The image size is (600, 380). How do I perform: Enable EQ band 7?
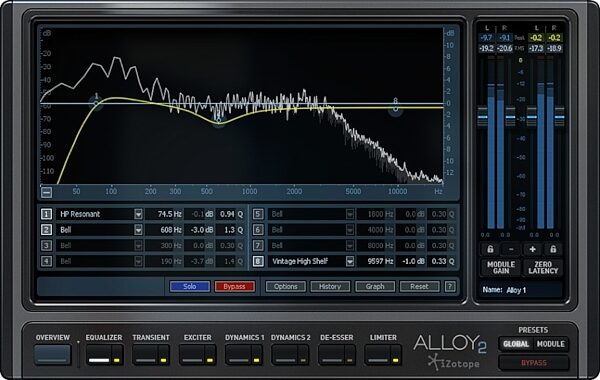point(258,245)
